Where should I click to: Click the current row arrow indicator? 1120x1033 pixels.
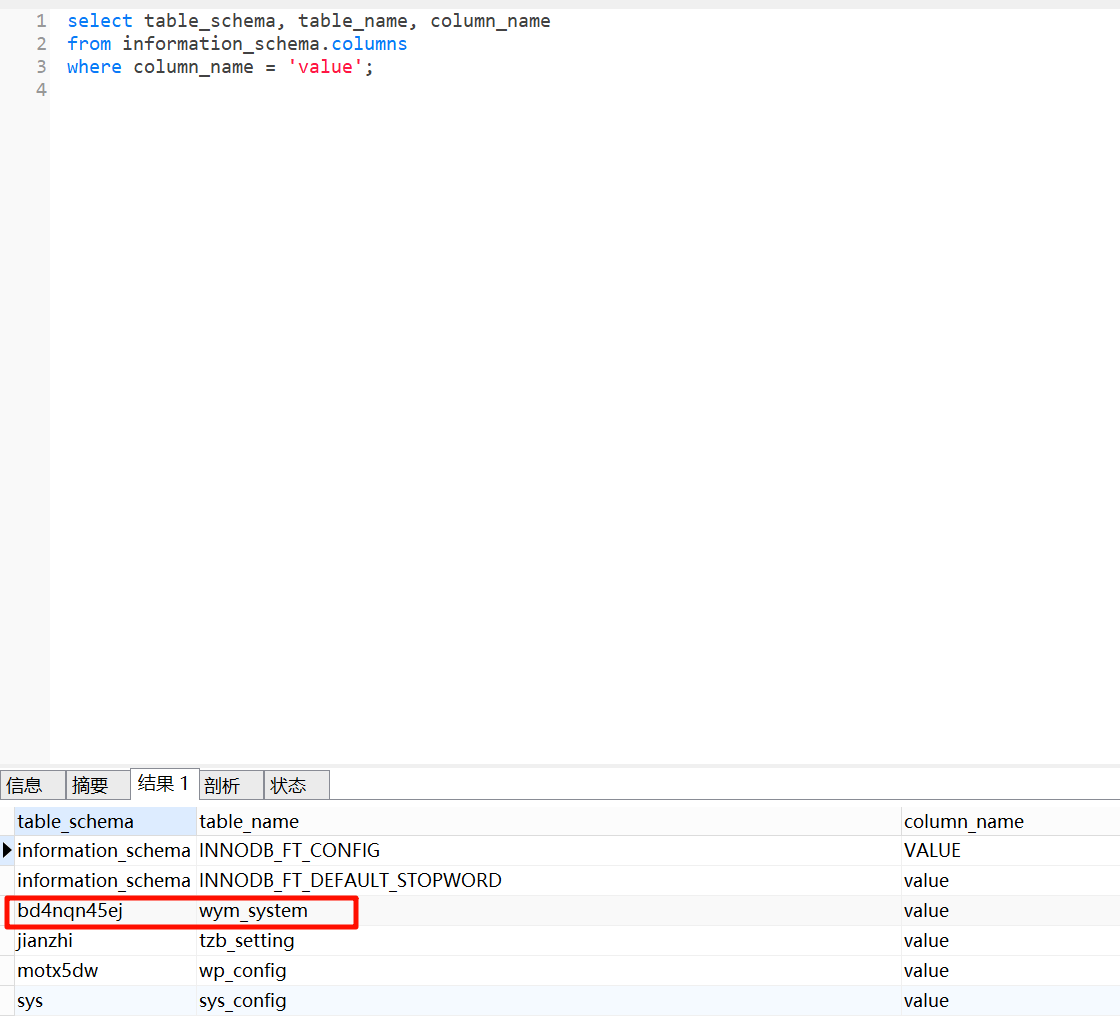pyautogui.click(x=8, y=851)
